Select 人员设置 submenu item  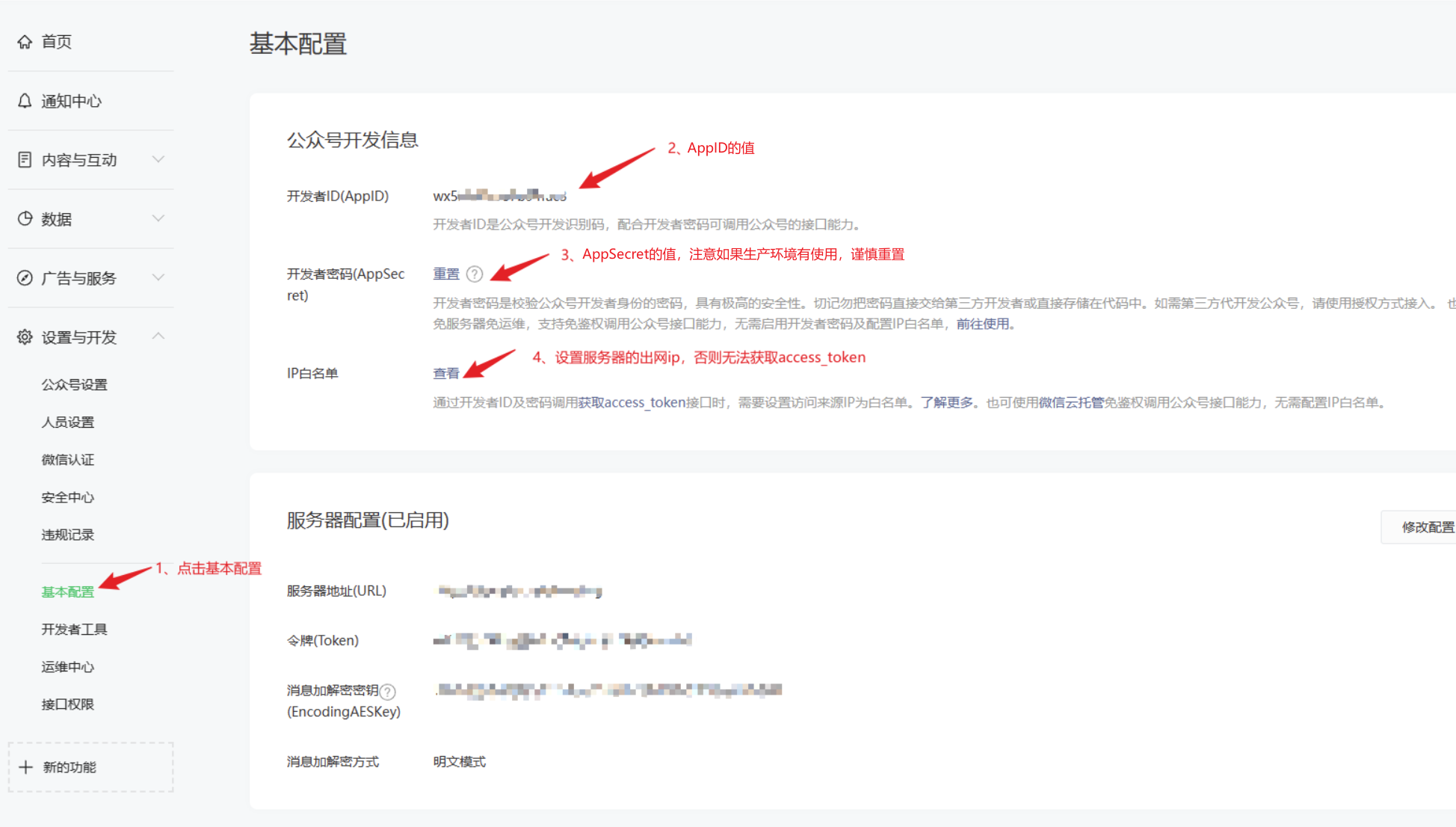(67, 422)
